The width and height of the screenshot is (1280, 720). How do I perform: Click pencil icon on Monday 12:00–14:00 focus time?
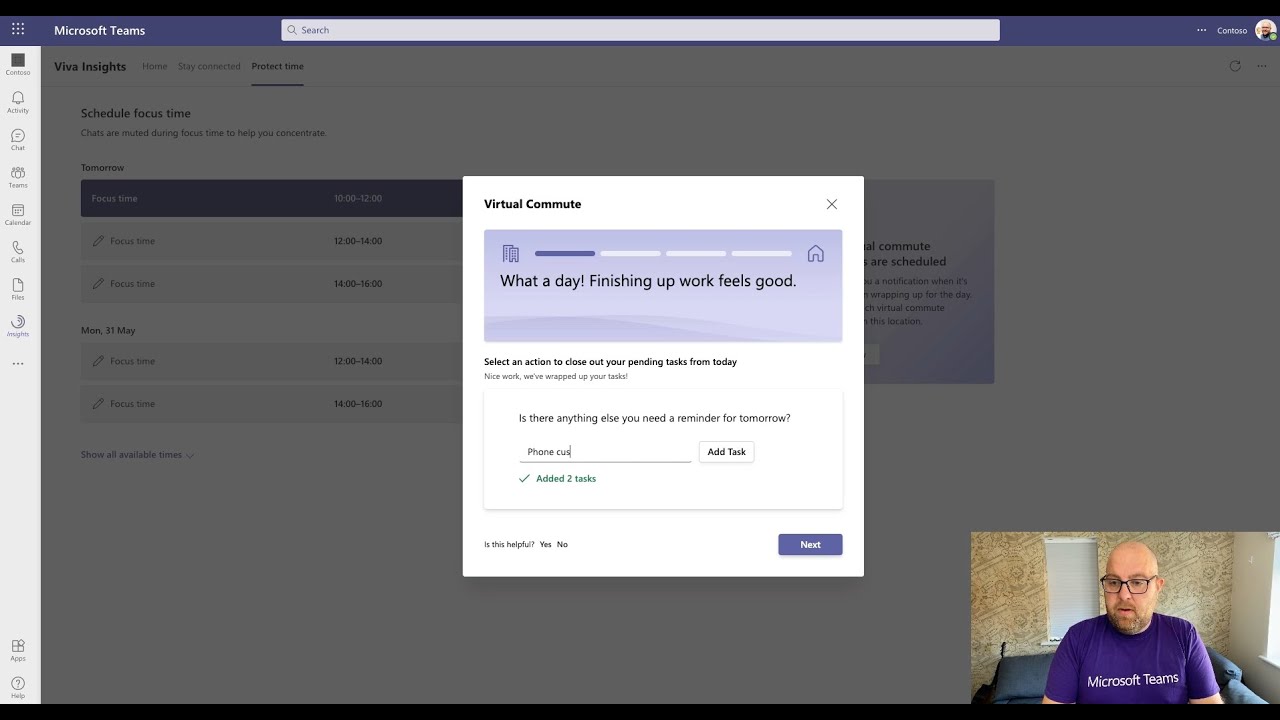98,361
